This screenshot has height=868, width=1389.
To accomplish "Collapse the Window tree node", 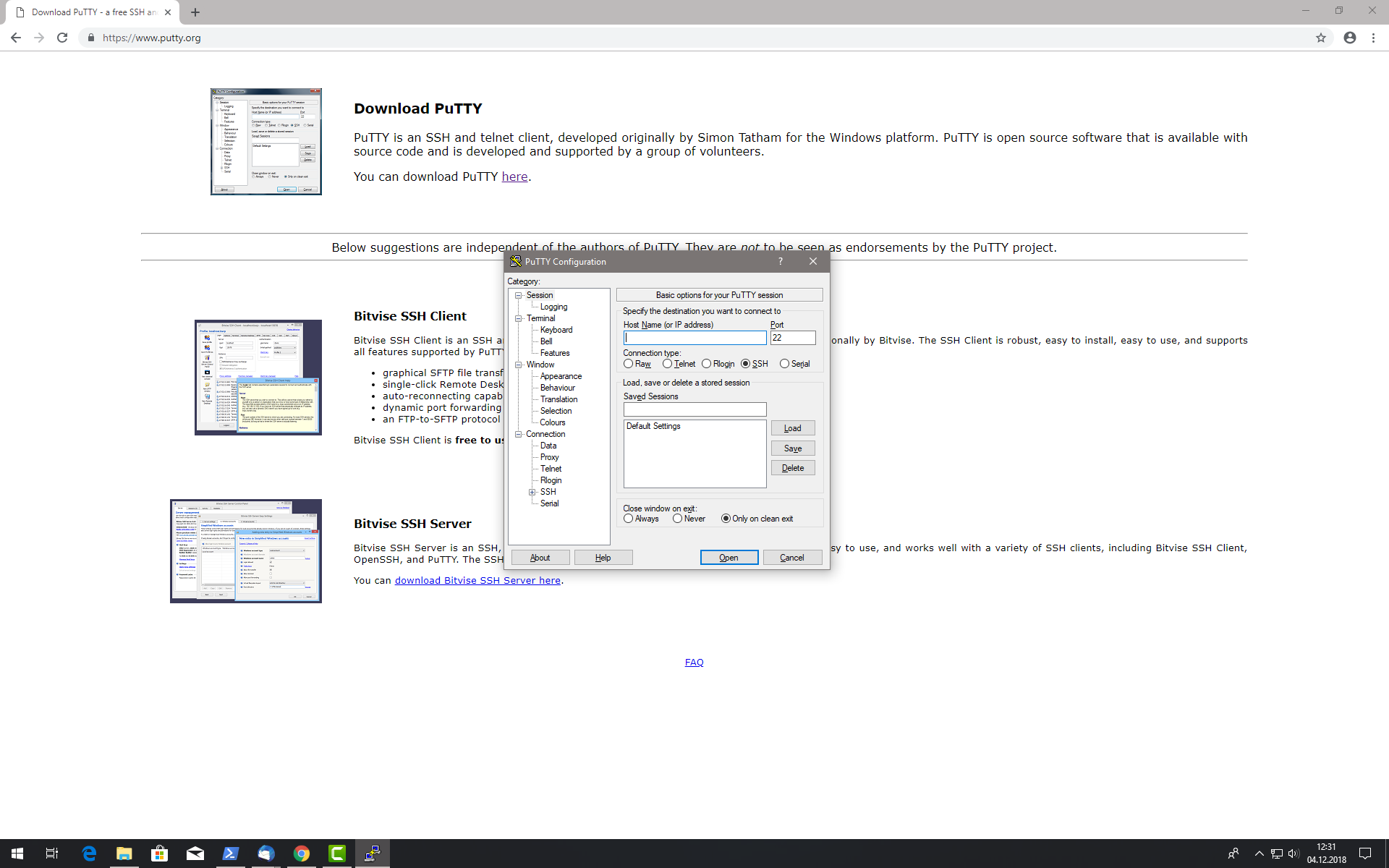I will 519,365.
